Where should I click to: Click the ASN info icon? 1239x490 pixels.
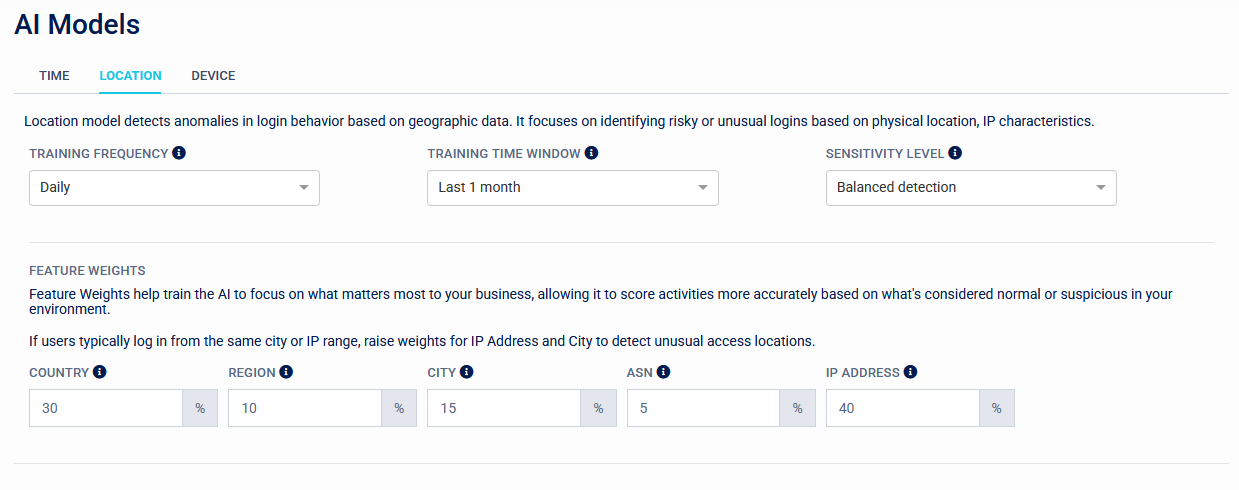[x=663, y=372]
